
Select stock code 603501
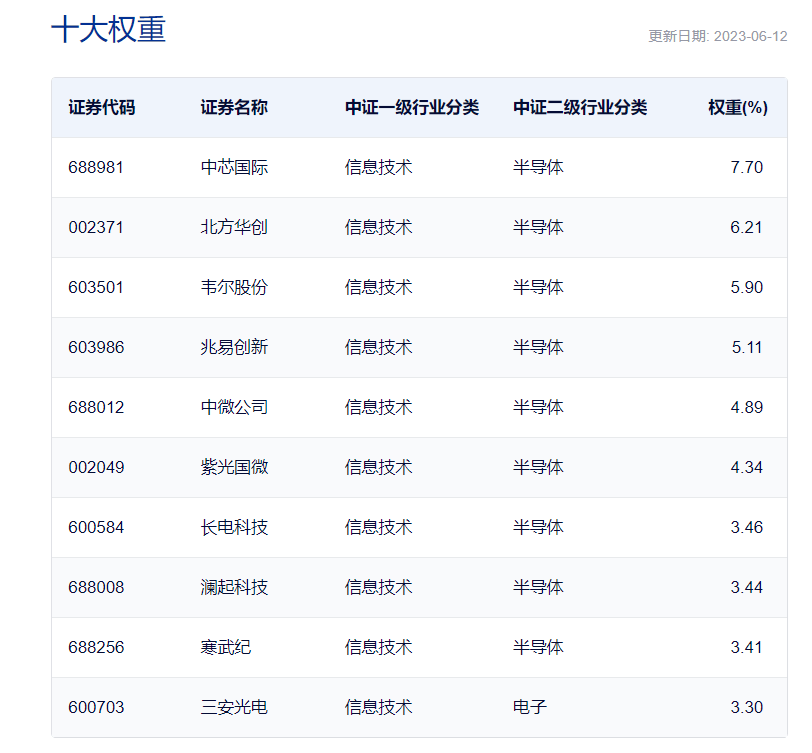point(96,287)
